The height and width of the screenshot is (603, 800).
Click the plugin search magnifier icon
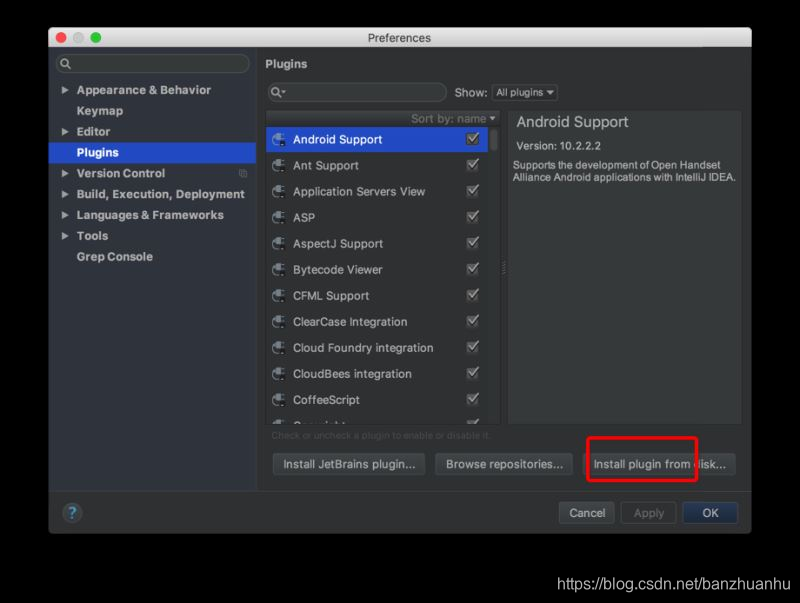277,92
